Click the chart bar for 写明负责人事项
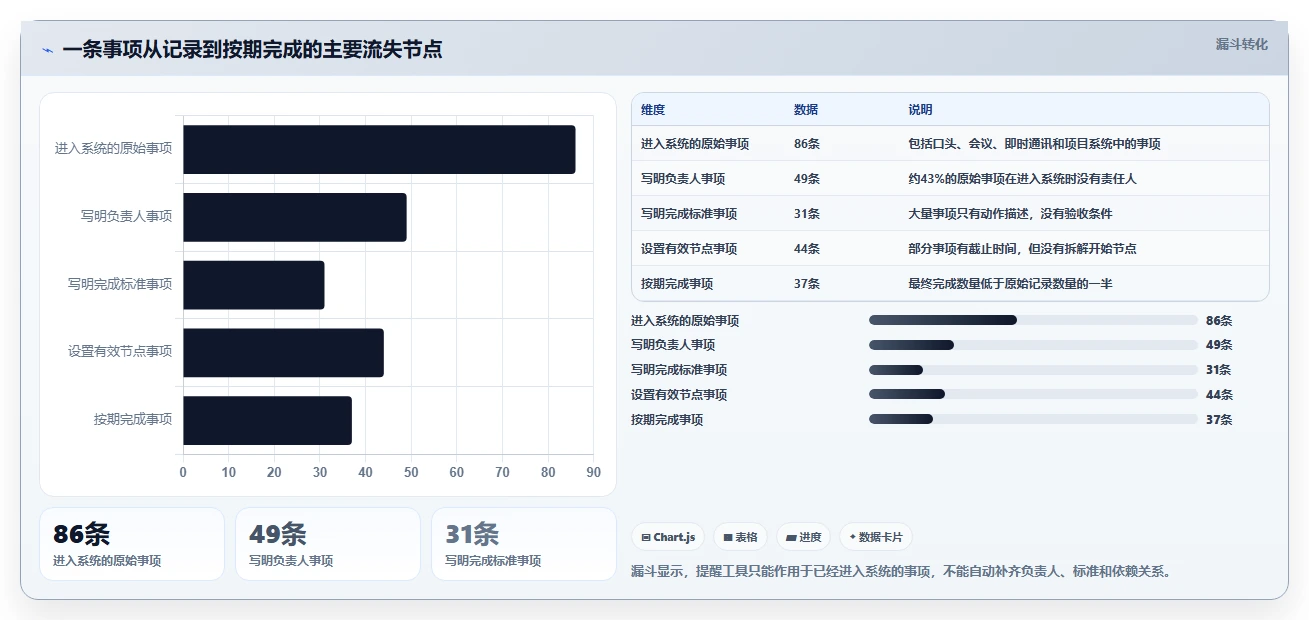Image resolution: width=1309 pixels, height=620 pixels. 295,217
